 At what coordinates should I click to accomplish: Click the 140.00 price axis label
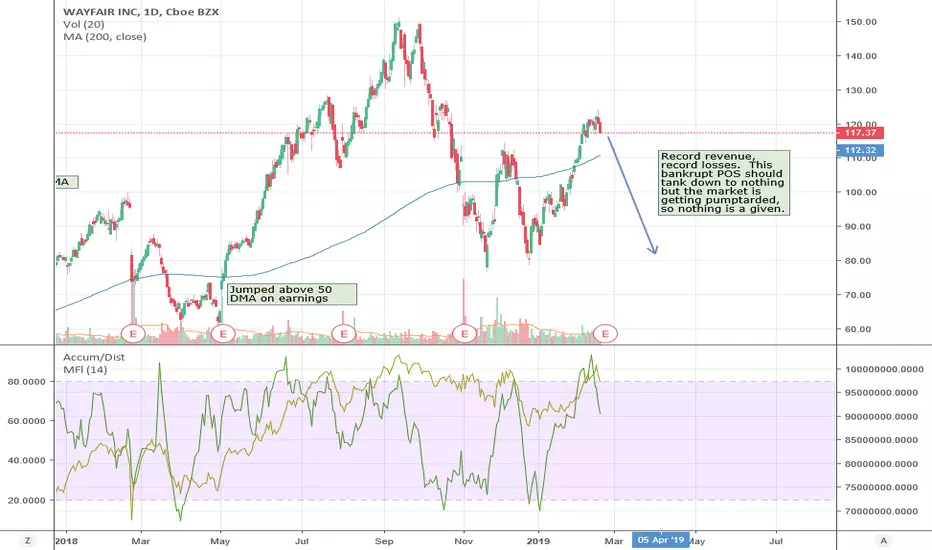point(861,56)
